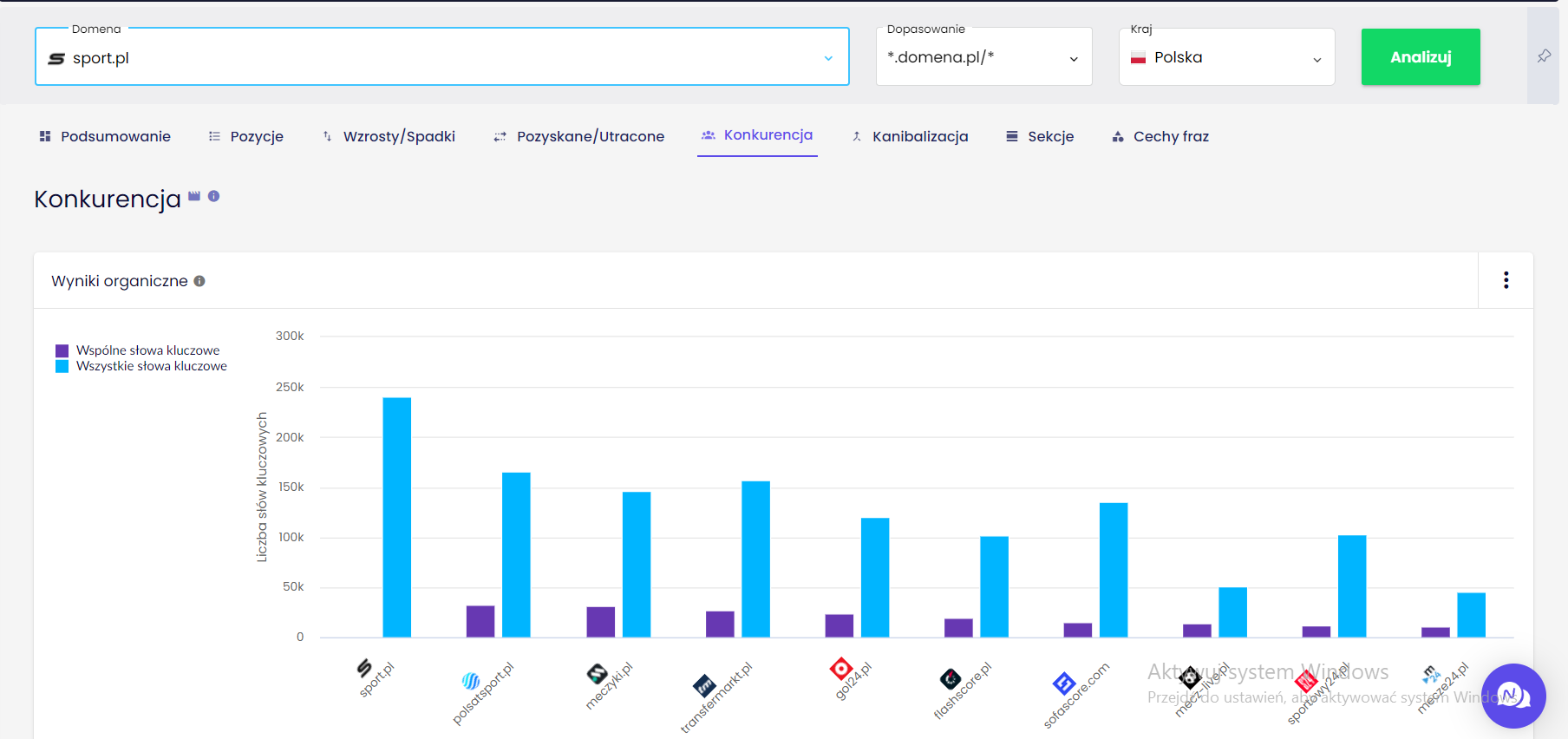Viewport: 1568px width, 739px height.
Task: Click the transfermarkt.pl axis logo
Action: coord(704,686)
